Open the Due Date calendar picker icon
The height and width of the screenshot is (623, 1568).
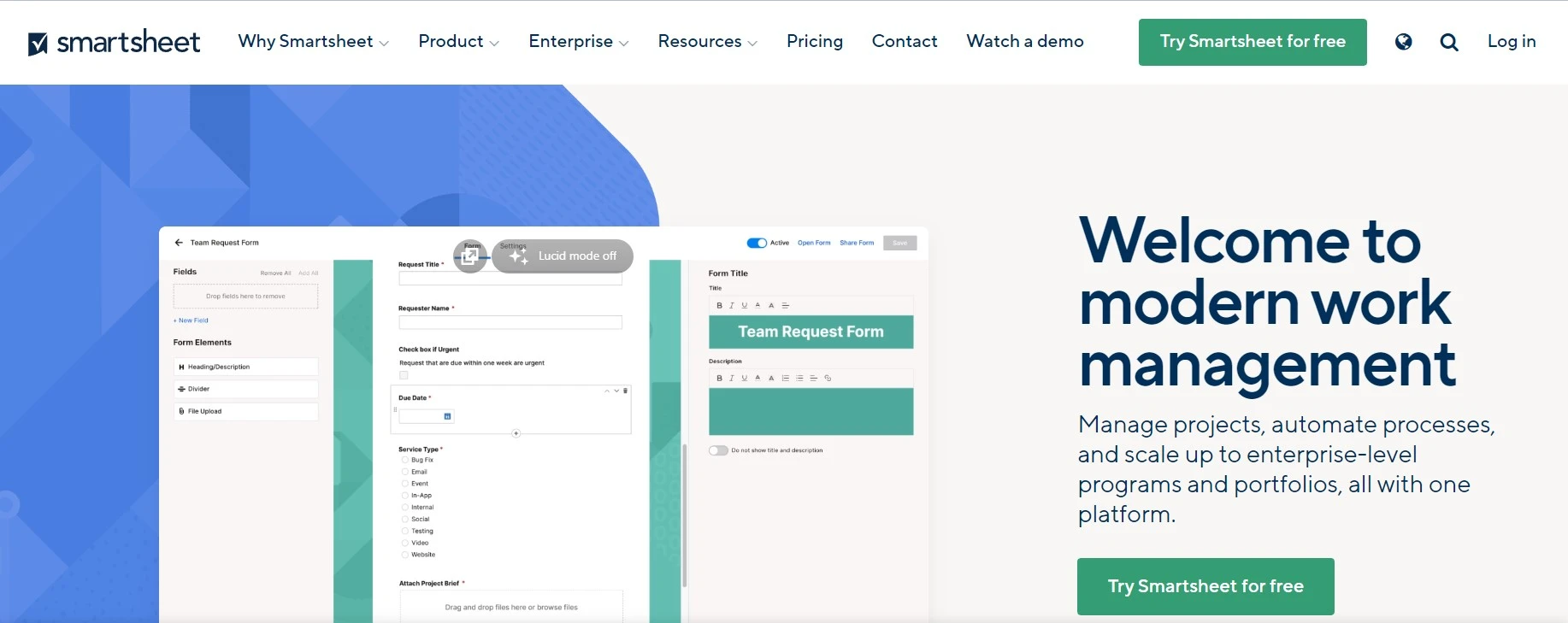point(447,416)
